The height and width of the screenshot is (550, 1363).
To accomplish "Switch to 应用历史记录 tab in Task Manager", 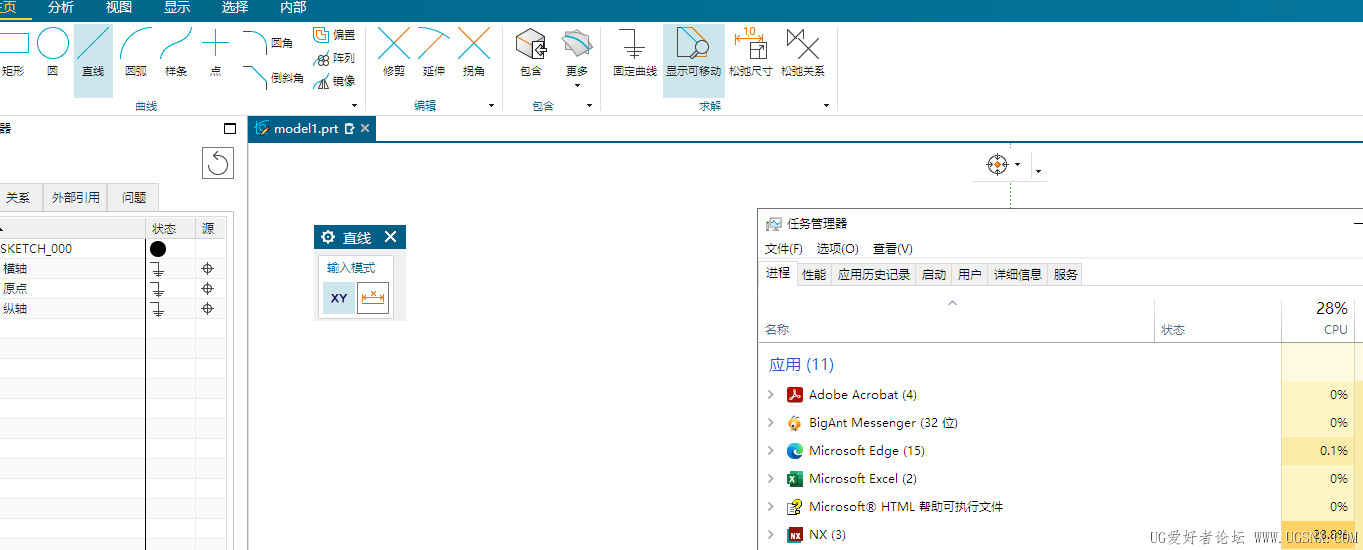I will pyautogui.click(x=874, y=274).
